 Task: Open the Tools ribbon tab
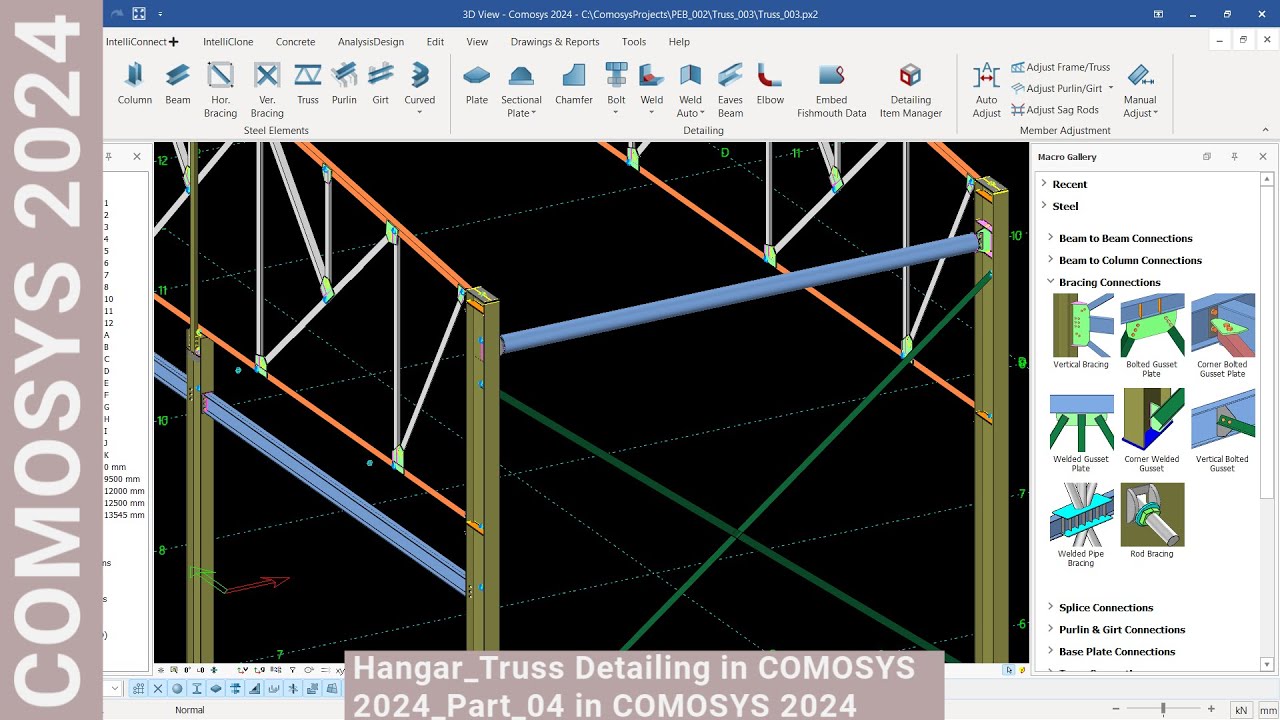[x=634, y=42]
